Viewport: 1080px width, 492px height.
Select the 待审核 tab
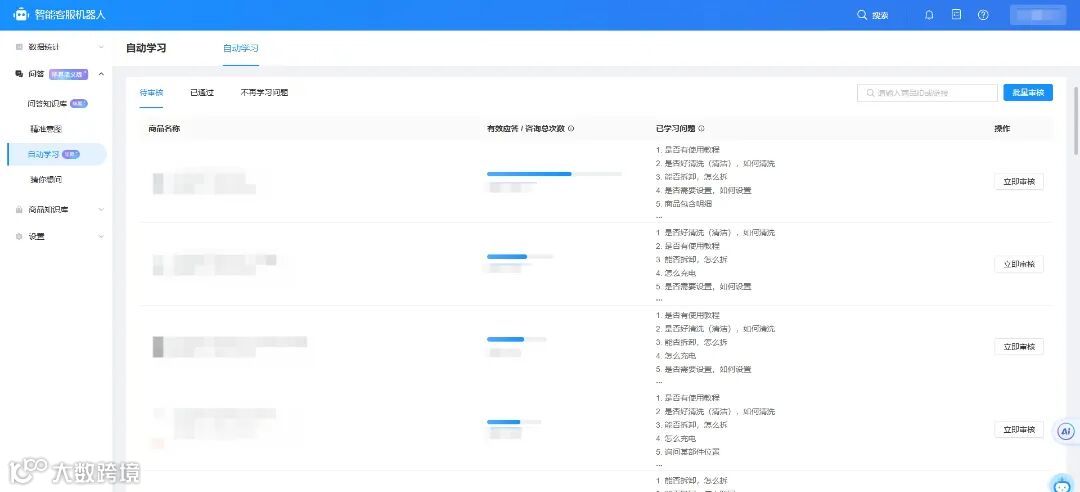tap(151, 92)
